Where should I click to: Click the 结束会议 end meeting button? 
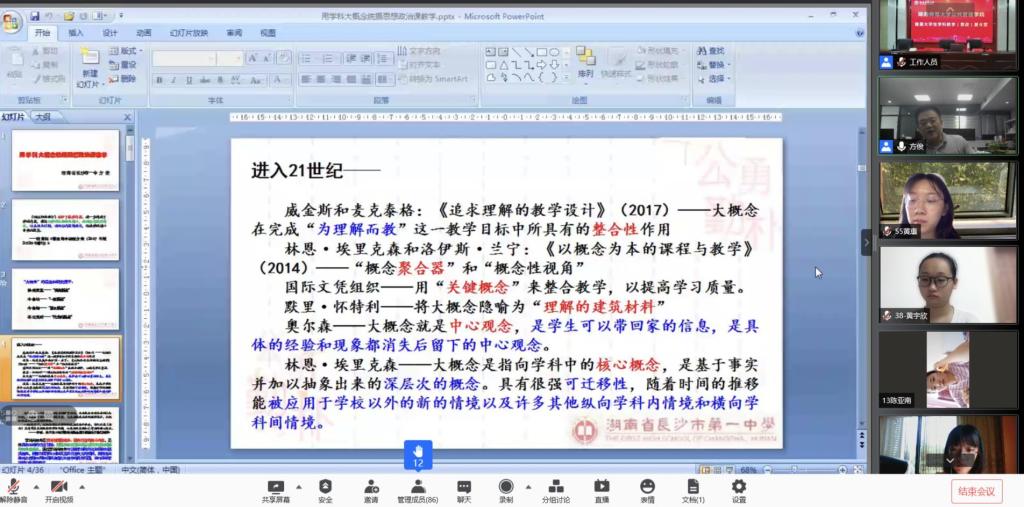tap(976, 490)
